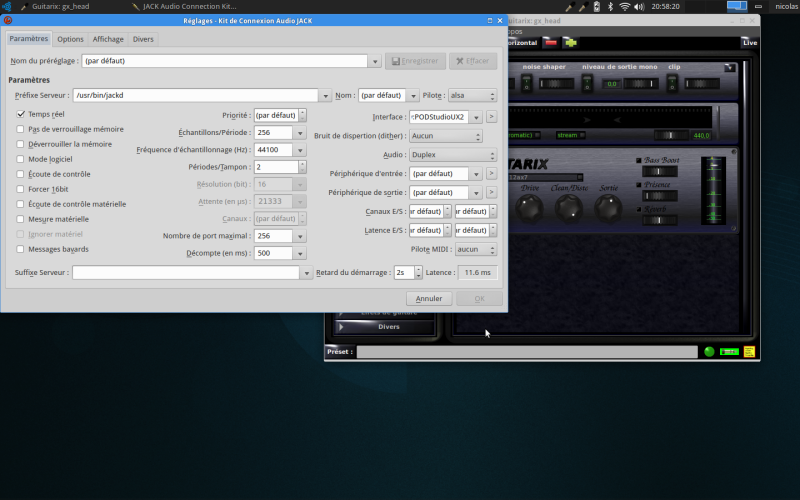This screenshot has height=500, width=800.
Task: Expand the Divers section in Guitarix sidebar
Action: 384,327
